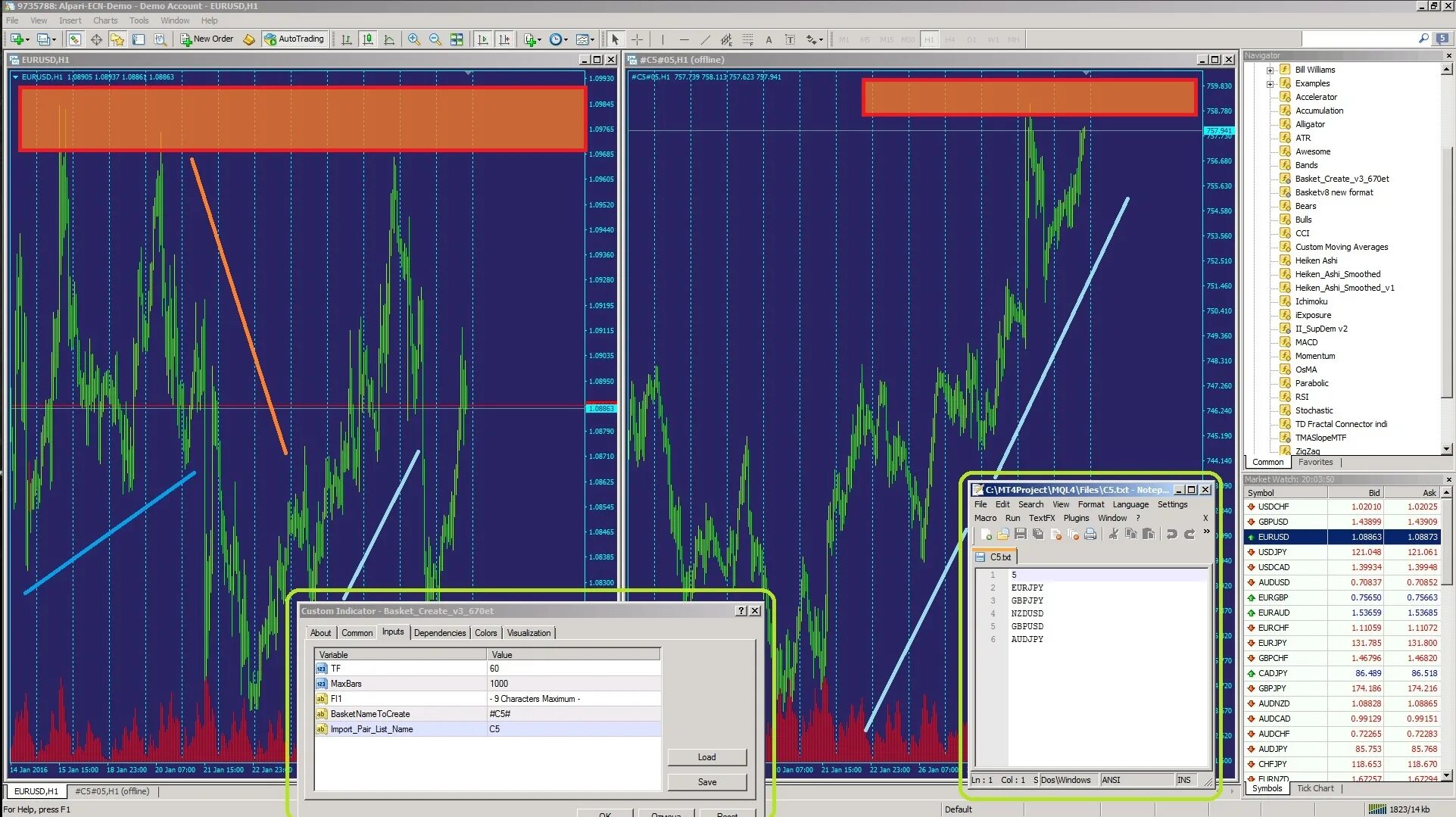This screenshot has height=817, width=1456.
Task: Select the trendline drawing tool
Action: click(x=705, y=39)
